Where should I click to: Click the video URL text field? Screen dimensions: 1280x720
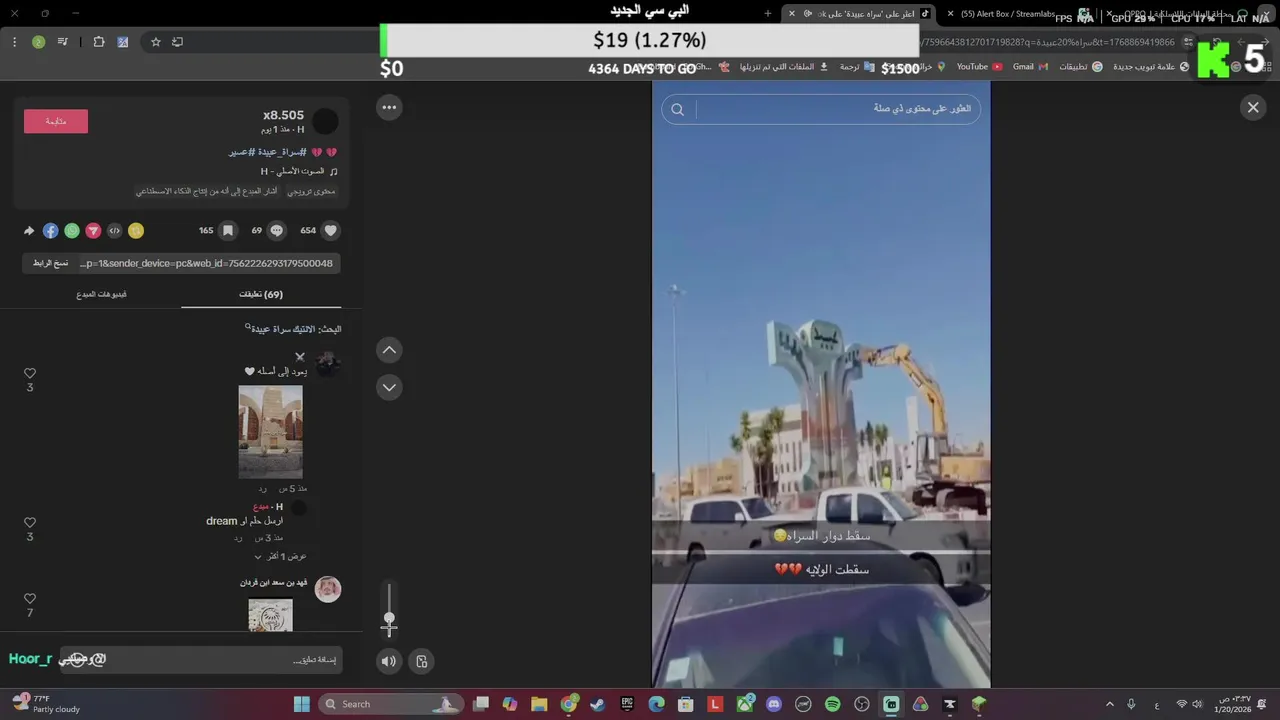point(207,263)
